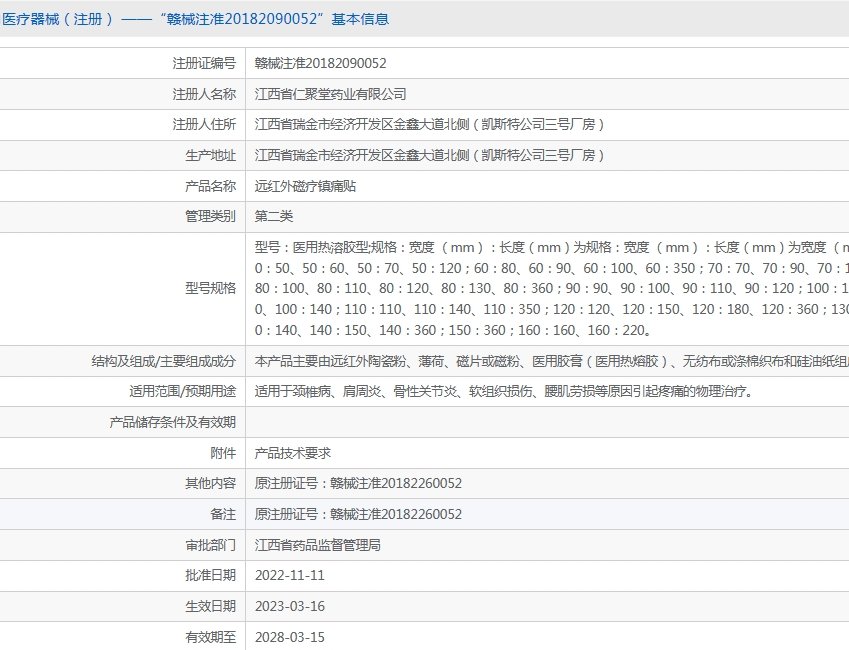849x650 pixels.
Task: Click the 适用范围/预期用途 label
Action: [182, 392]
